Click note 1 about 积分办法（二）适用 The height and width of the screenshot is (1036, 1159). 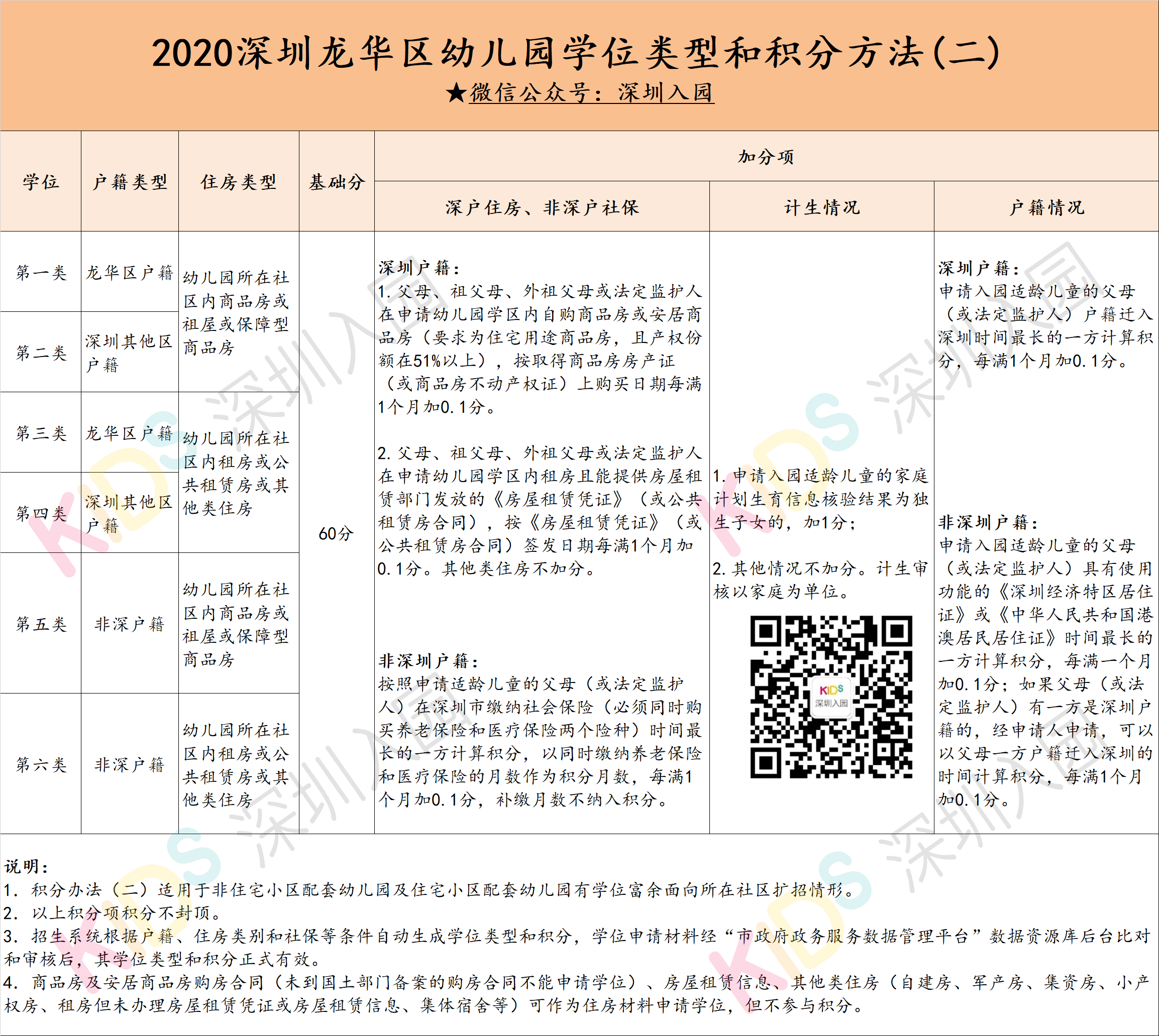[431, 889]
